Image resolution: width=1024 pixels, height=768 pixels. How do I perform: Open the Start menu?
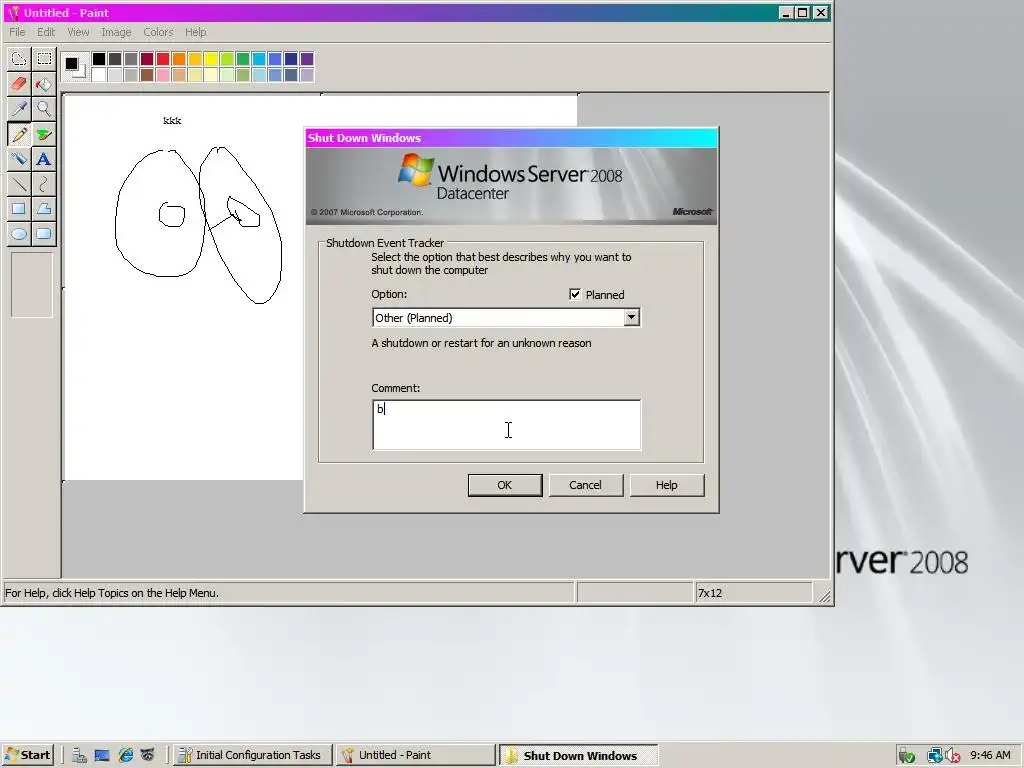coord(27,755)
